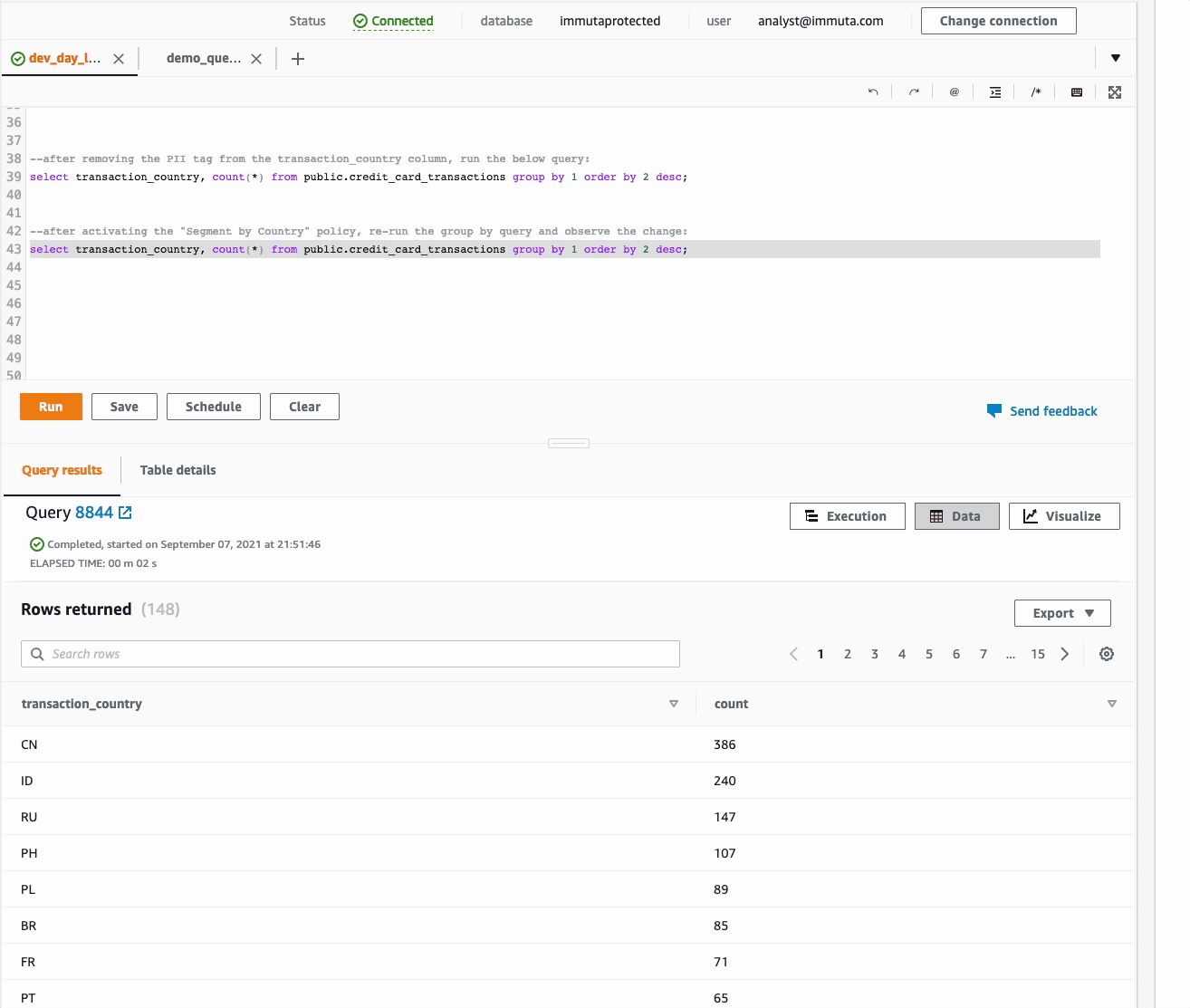Image resolution: width=1190 pixels, height=1008 pixels.
Task: Go to results page 7
Action: point(984,654)
